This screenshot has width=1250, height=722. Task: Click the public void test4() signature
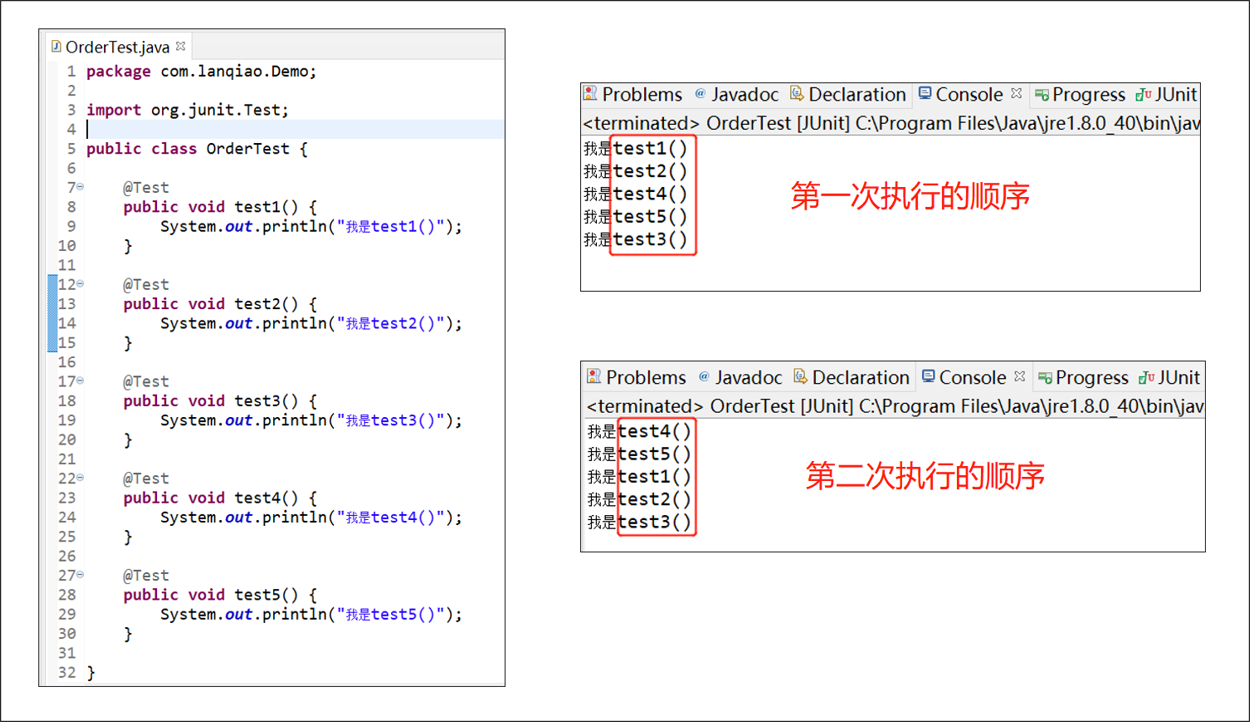click(x=220, y=498)
